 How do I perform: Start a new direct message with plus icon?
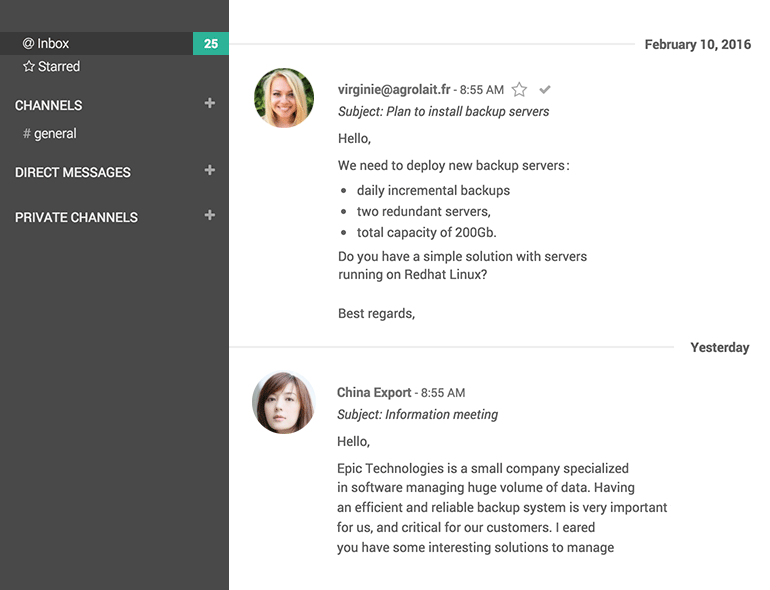tap(209, 170)
